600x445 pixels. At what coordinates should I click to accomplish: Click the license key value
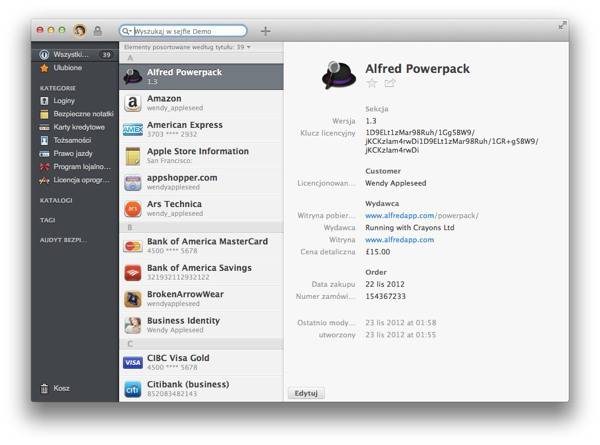point(452,141)
